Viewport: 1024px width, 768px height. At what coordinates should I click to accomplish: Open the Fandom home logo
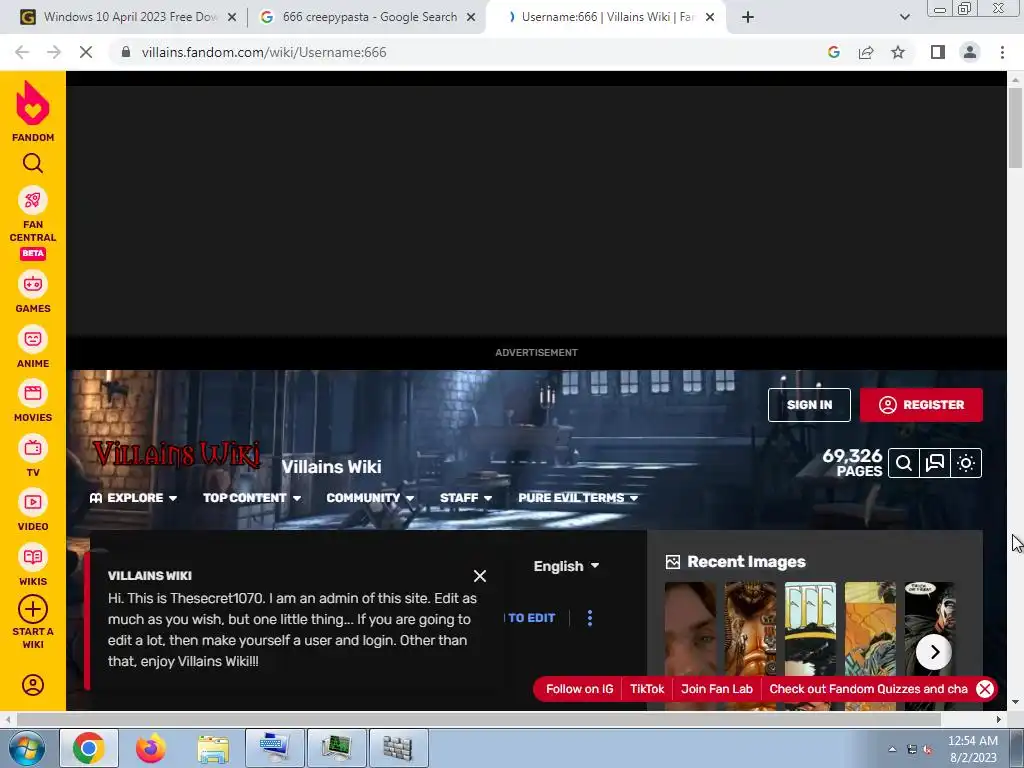coord(33,111)
